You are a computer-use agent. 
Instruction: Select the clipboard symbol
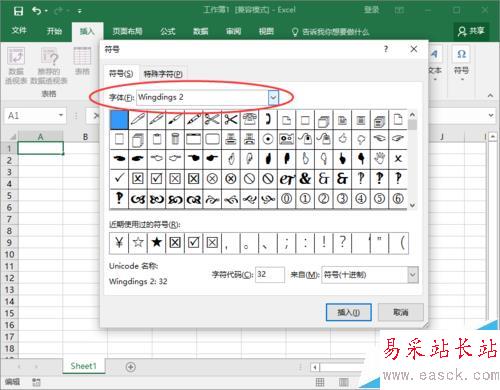pyautogui.click(x=156, y=139)
